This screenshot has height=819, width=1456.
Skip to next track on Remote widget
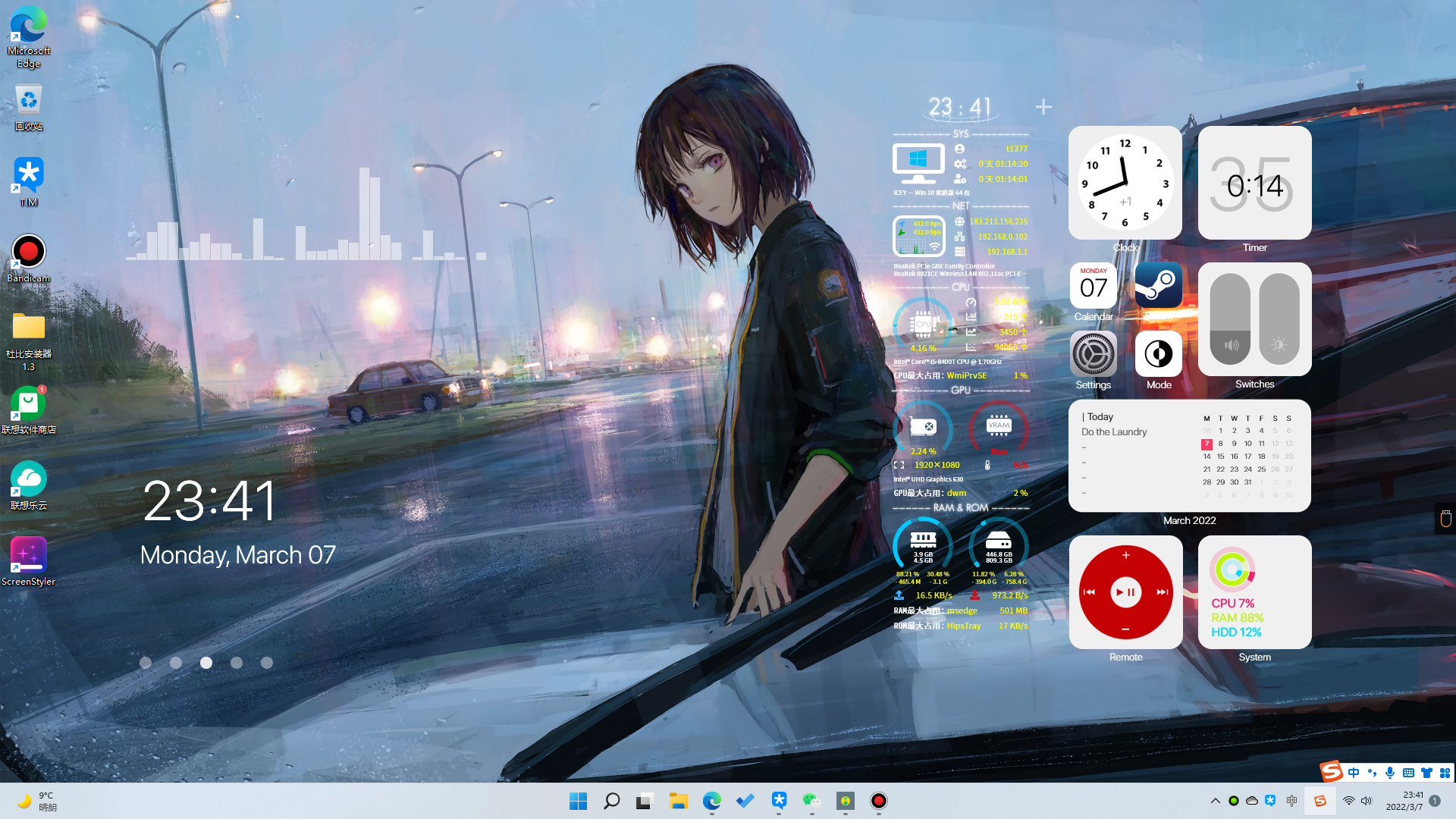coord(1162,592)
